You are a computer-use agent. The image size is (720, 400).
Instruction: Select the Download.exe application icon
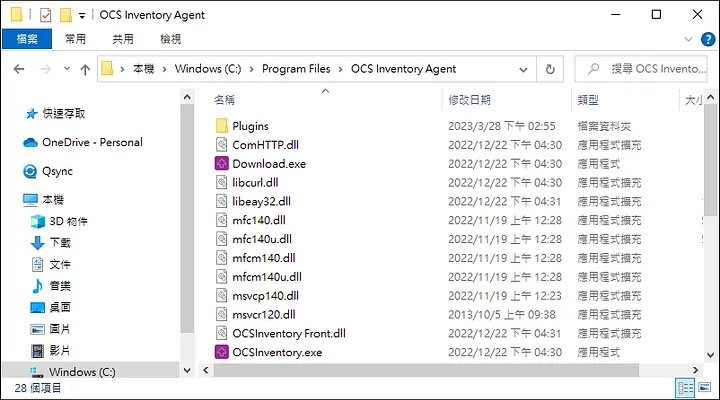[x=222, y=163]
